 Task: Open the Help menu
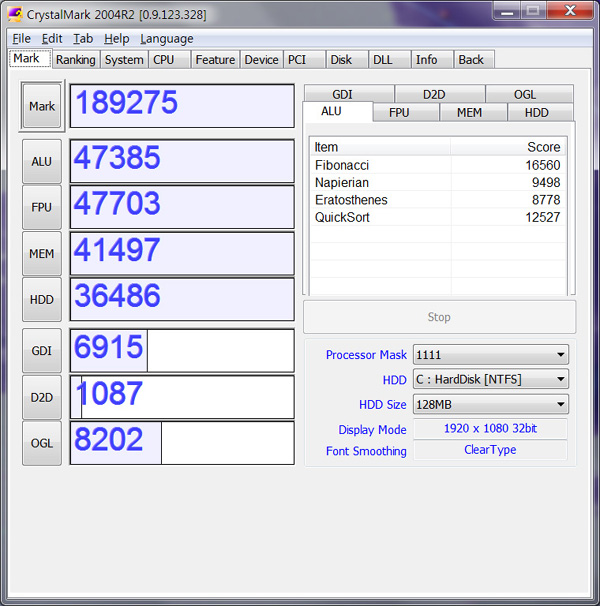tap(116, 39)
